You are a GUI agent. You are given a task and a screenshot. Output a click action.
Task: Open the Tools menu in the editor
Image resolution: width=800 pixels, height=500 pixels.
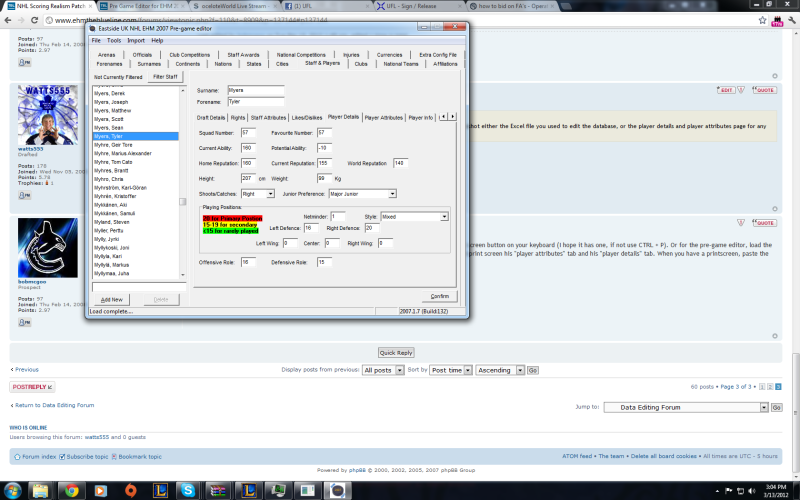(x=114, y=40)
